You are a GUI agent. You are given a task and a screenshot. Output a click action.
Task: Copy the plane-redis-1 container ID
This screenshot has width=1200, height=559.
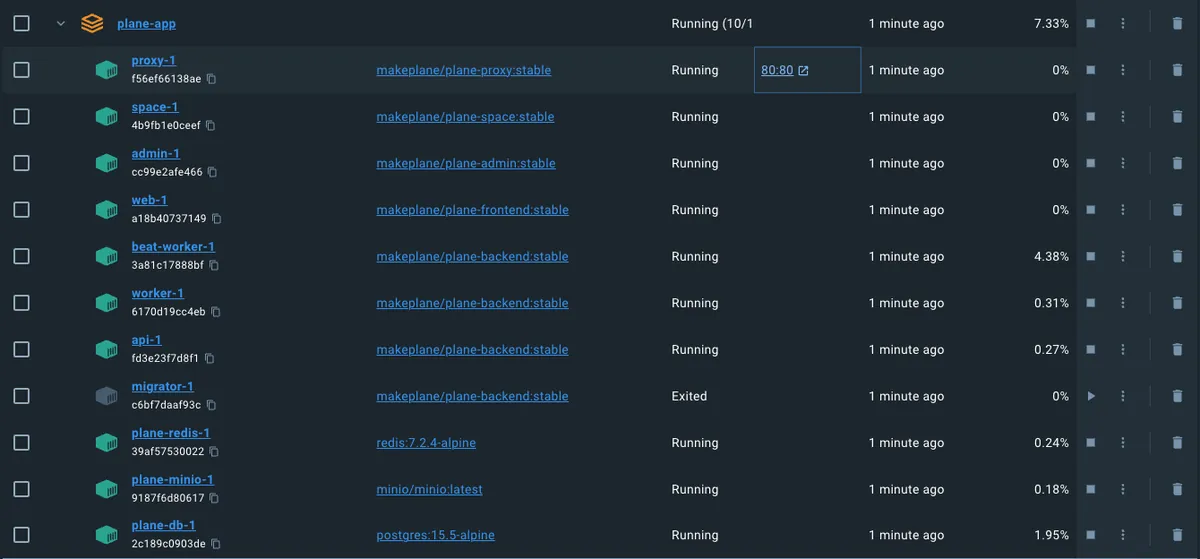215,452
